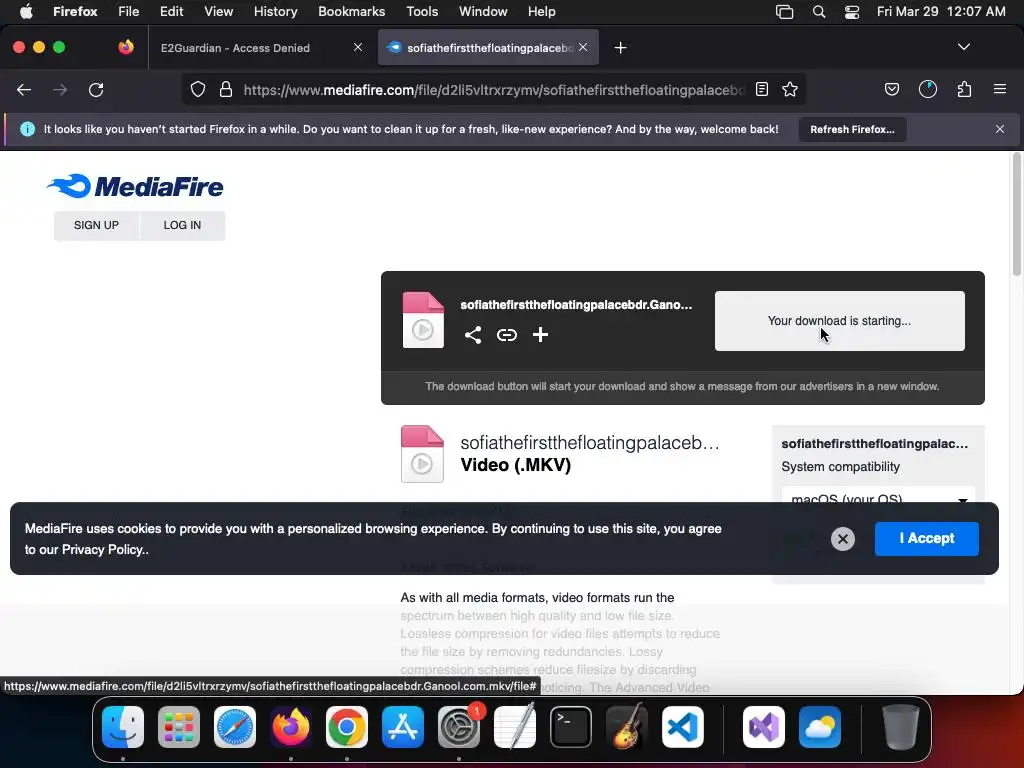Click the date and time in menu bar
The height and width of the screenshot is (768, 1024).
click(941, 12)
